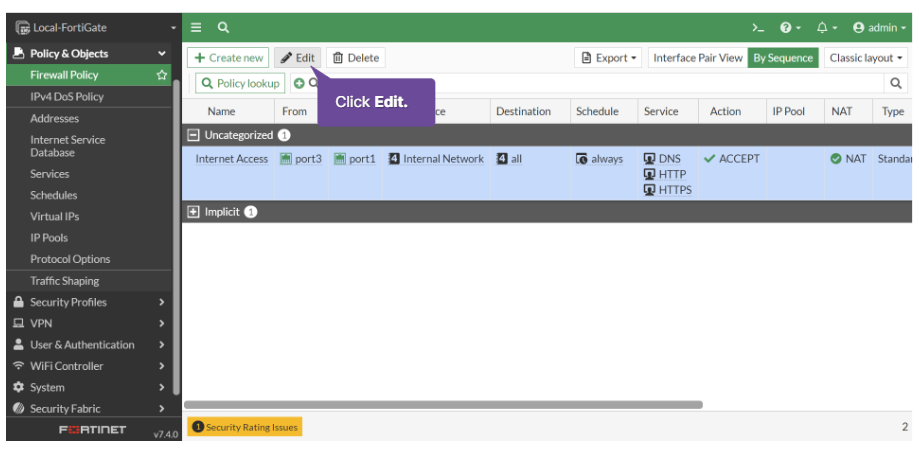Expand the Security Profiles menu
Image resolution: width=919 pixels, height=462 pixels.
pyautogui.click(x=89, y=302)
